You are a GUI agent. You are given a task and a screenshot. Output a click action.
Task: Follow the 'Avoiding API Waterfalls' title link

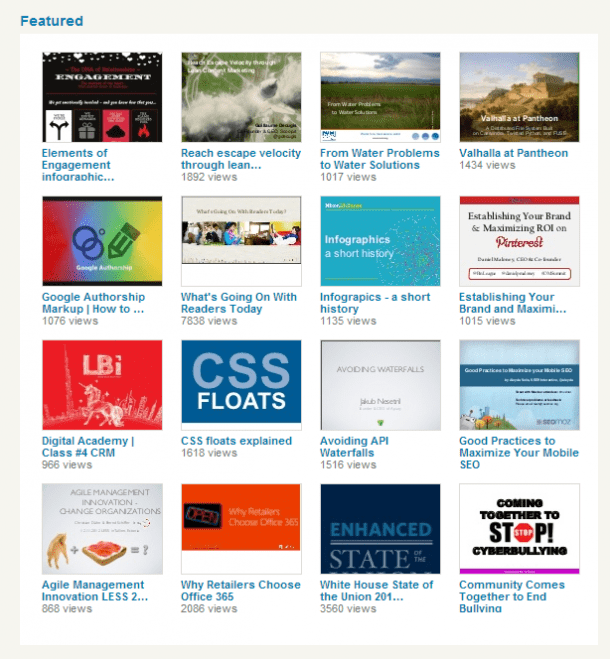coord(361,447)
